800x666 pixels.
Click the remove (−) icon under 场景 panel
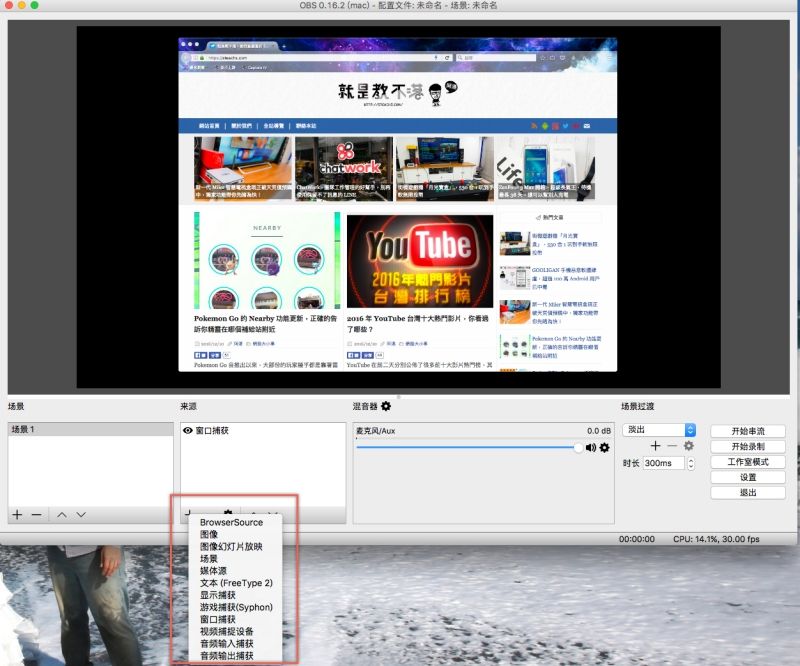35,515
